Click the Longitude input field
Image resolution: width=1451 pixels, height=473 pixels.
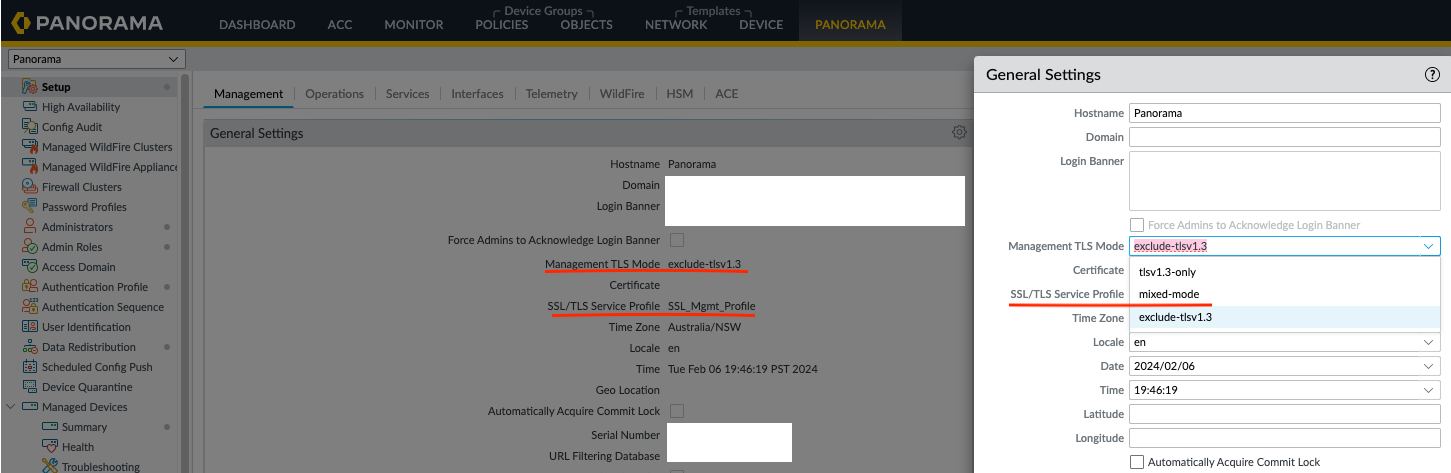click(x=1285, y=438)
